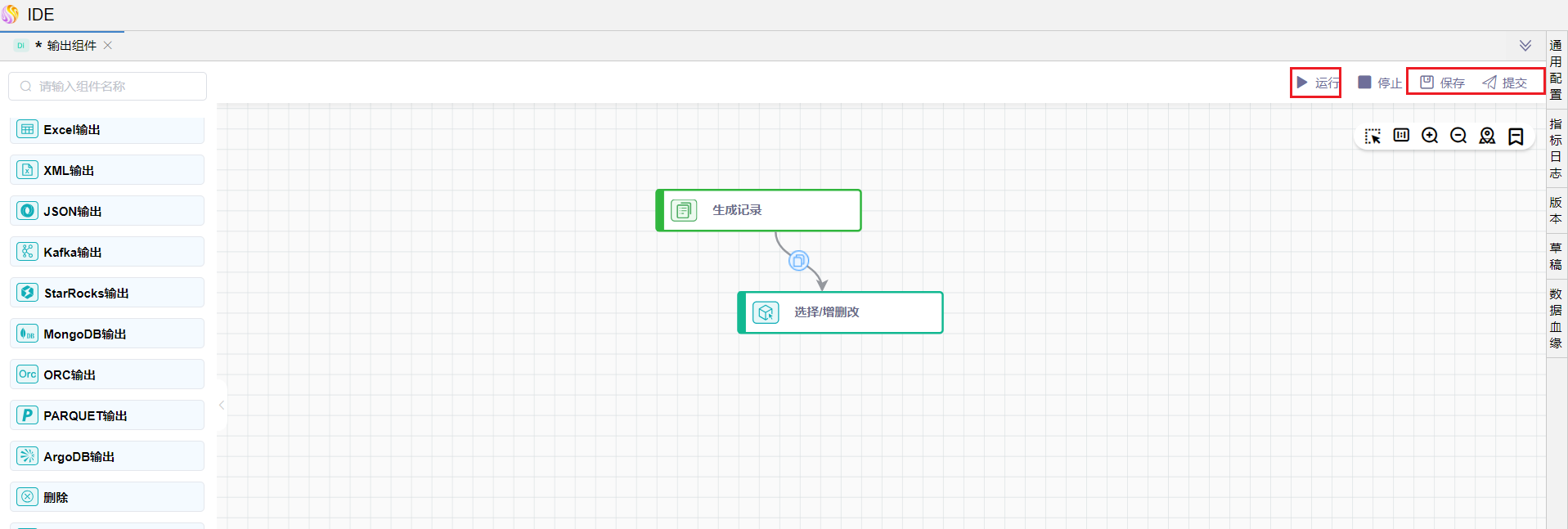Click the 运行 run button

point(1317,83)
